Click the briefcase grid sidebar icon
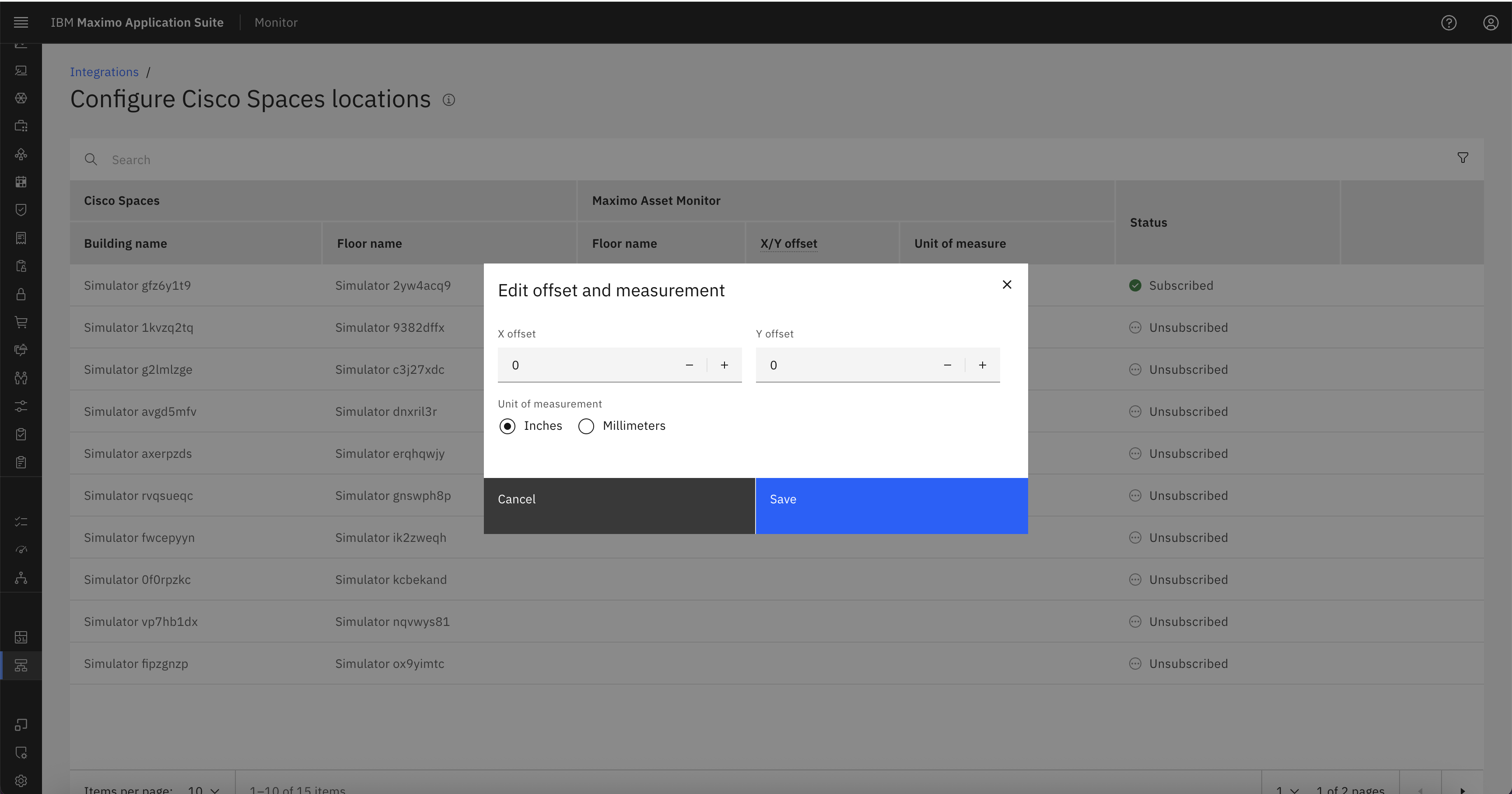Image resolution: width=1512 pixels, height=794 pixels. tap(21, 126)
